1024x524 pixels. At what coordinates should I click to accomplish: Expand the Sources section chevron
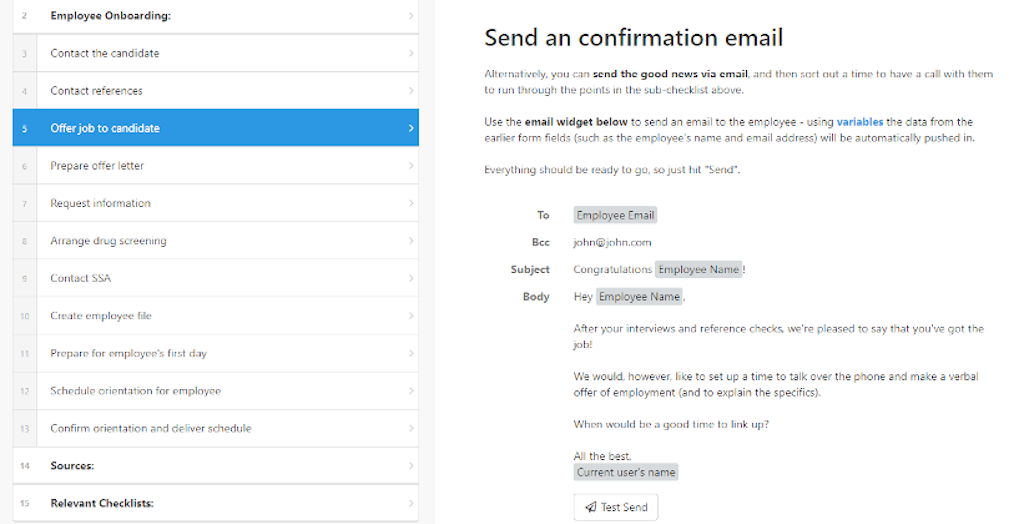[x=411, y=466]
